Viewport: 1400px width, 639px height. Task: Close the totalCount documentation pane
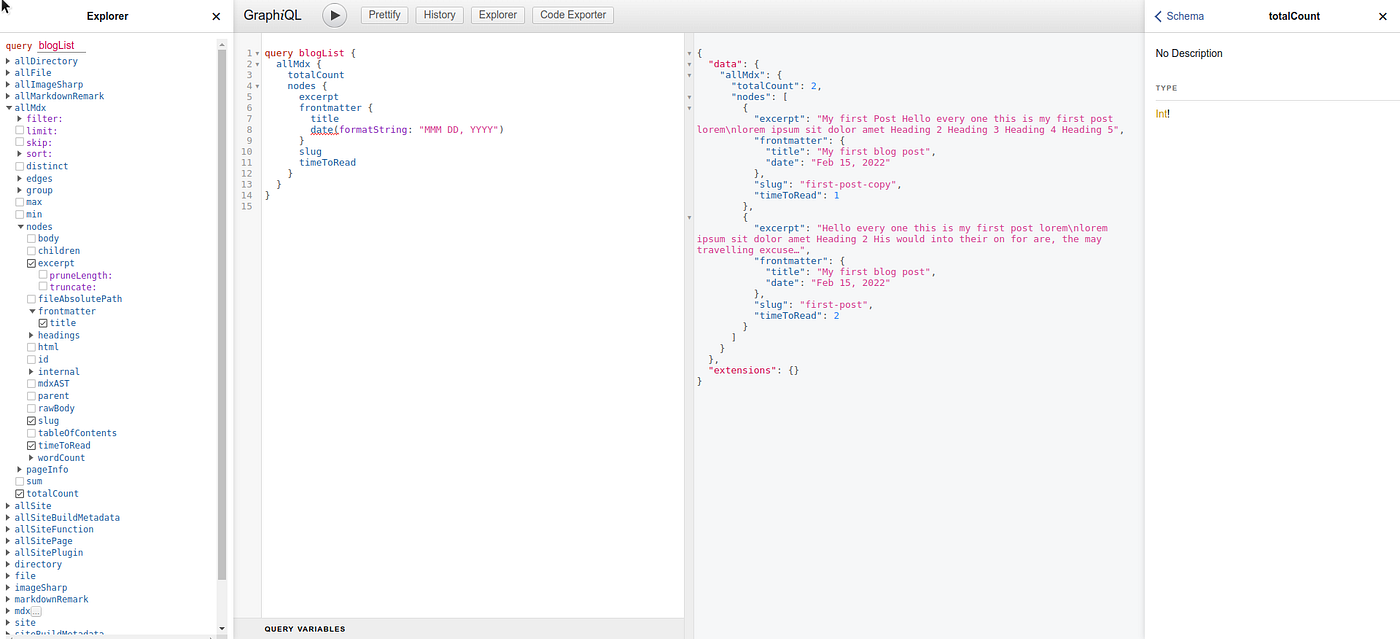tap(1383, 16)
